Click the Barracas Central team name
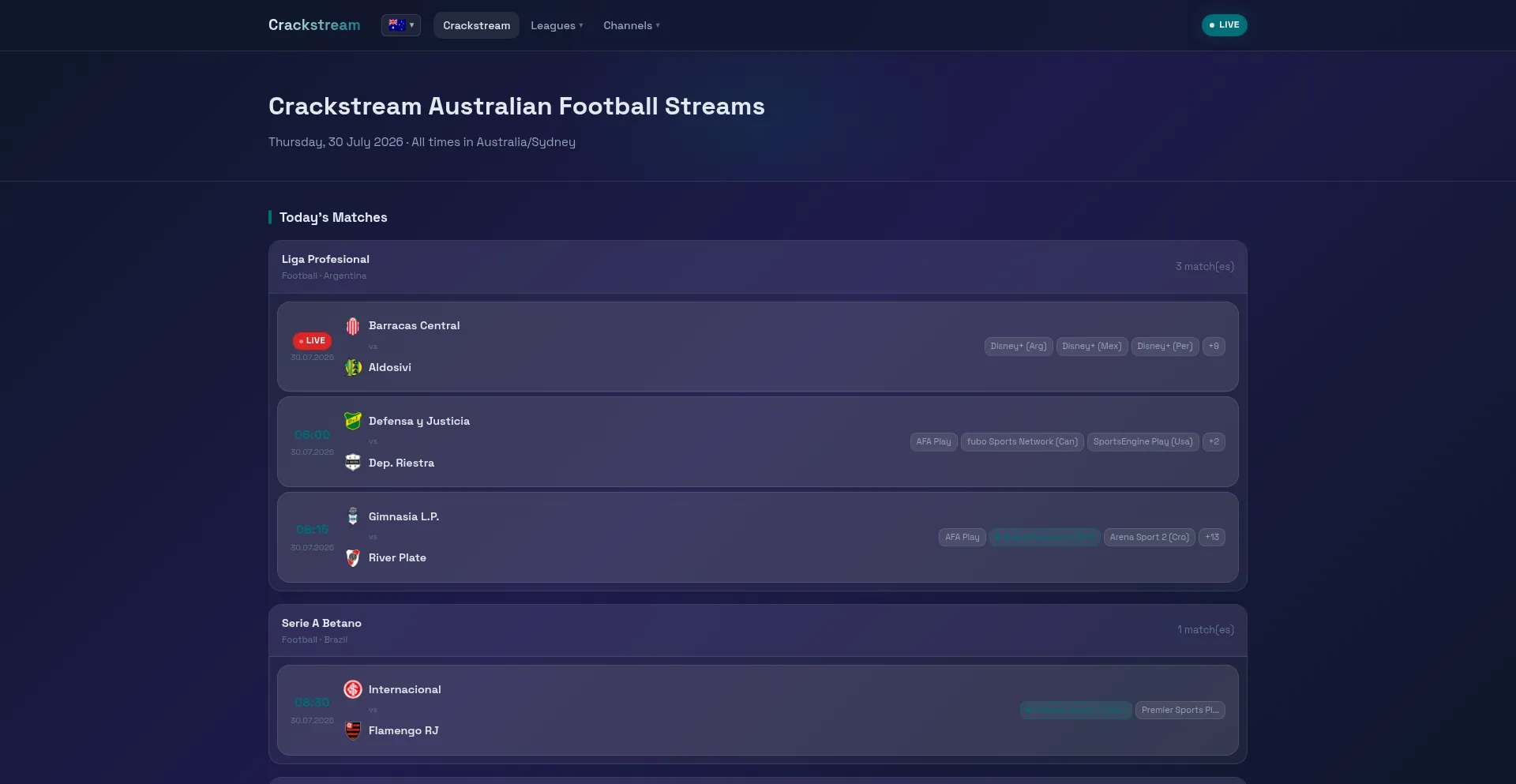The width and height of the screenshot is (1516, 784). coord(414,326)
